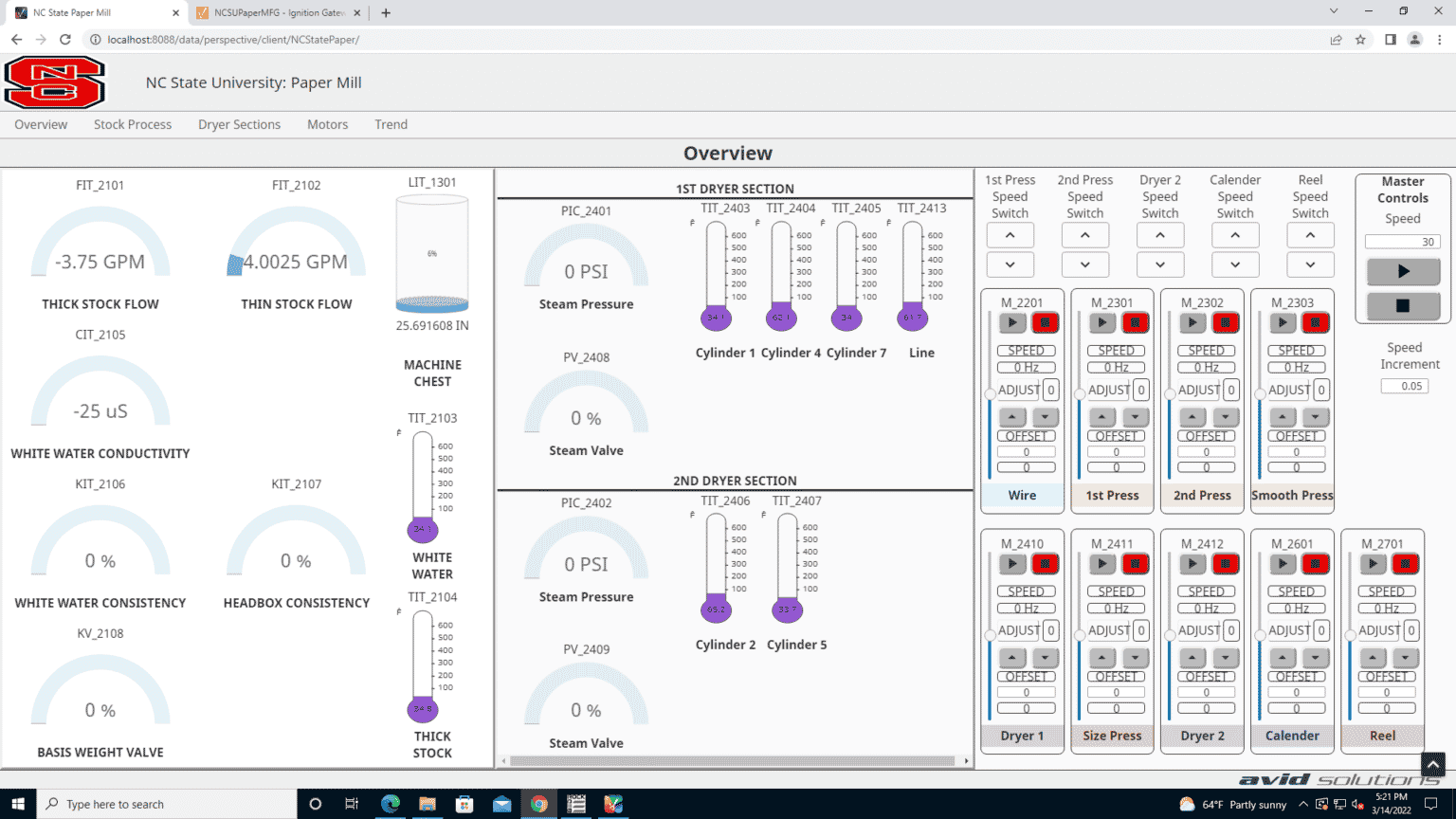The image size is (1456, 819).
Task: Click the Speed input field under Master Controls
Action: click(x=1402, y=242)
